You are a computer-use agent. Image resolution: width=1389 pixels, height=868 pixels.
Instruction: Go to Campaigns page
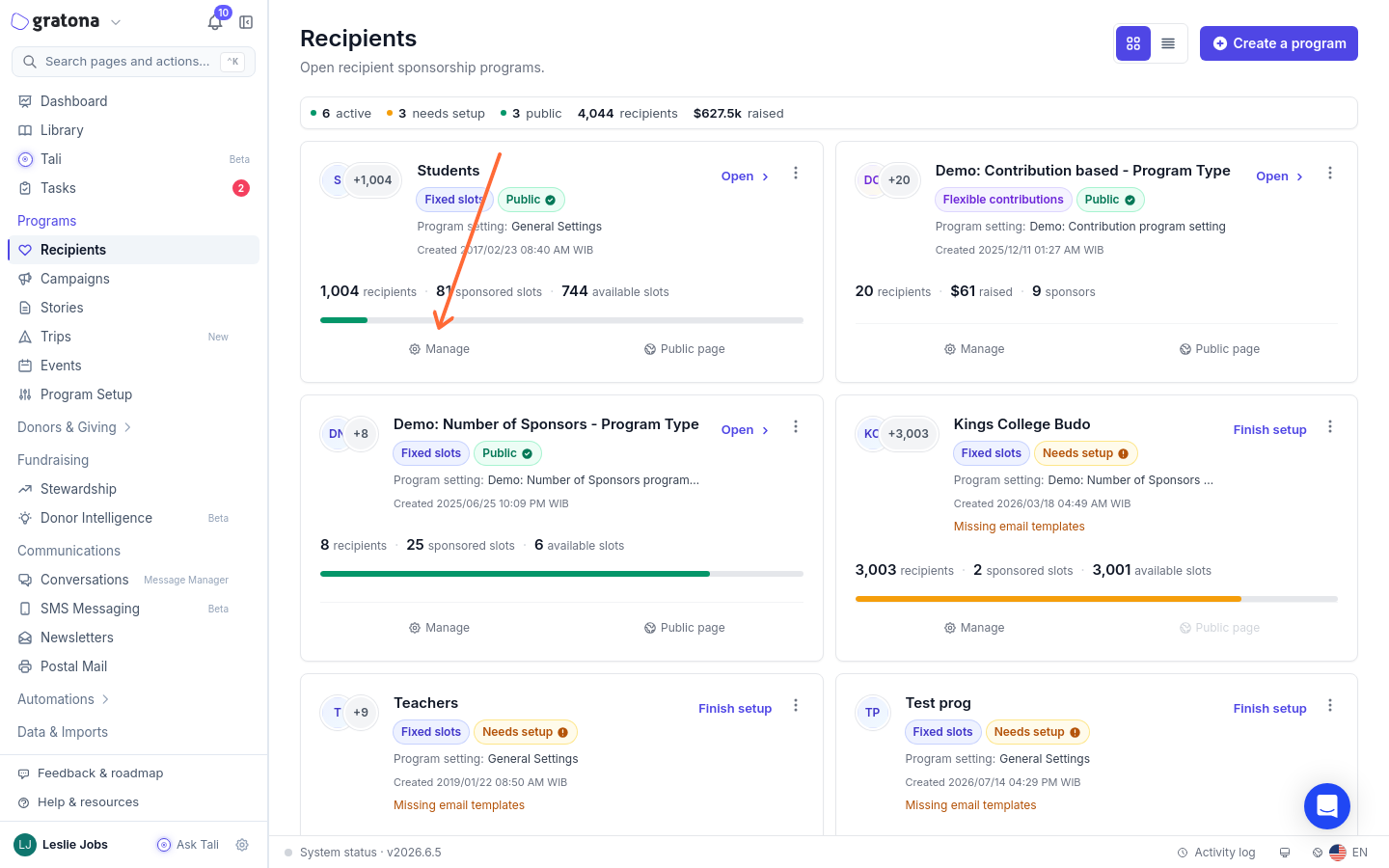pyautogui.click(x=133, y=279)
